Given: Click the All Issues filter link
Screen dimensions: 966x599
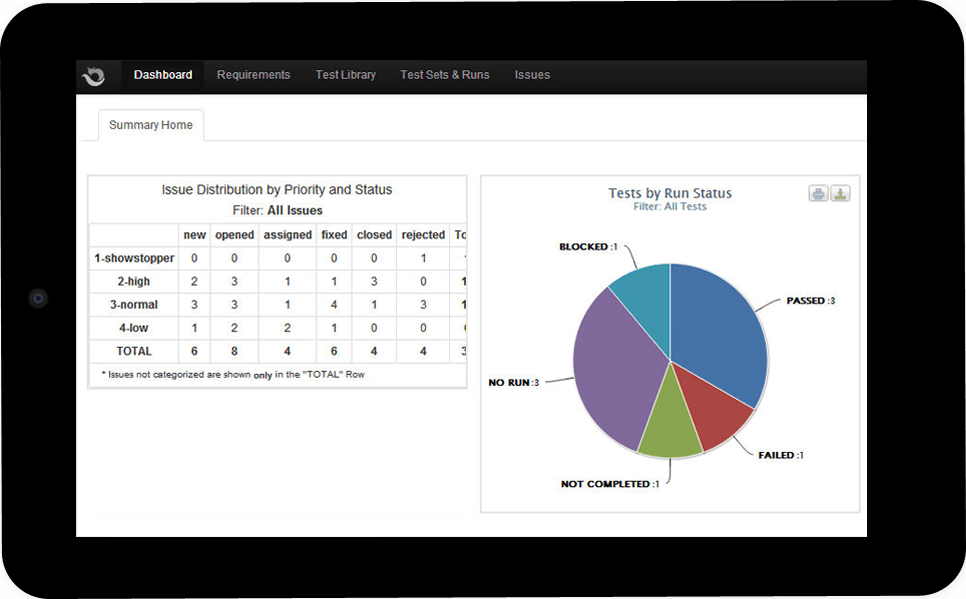Looking at the screenshot, I should 294,211.
